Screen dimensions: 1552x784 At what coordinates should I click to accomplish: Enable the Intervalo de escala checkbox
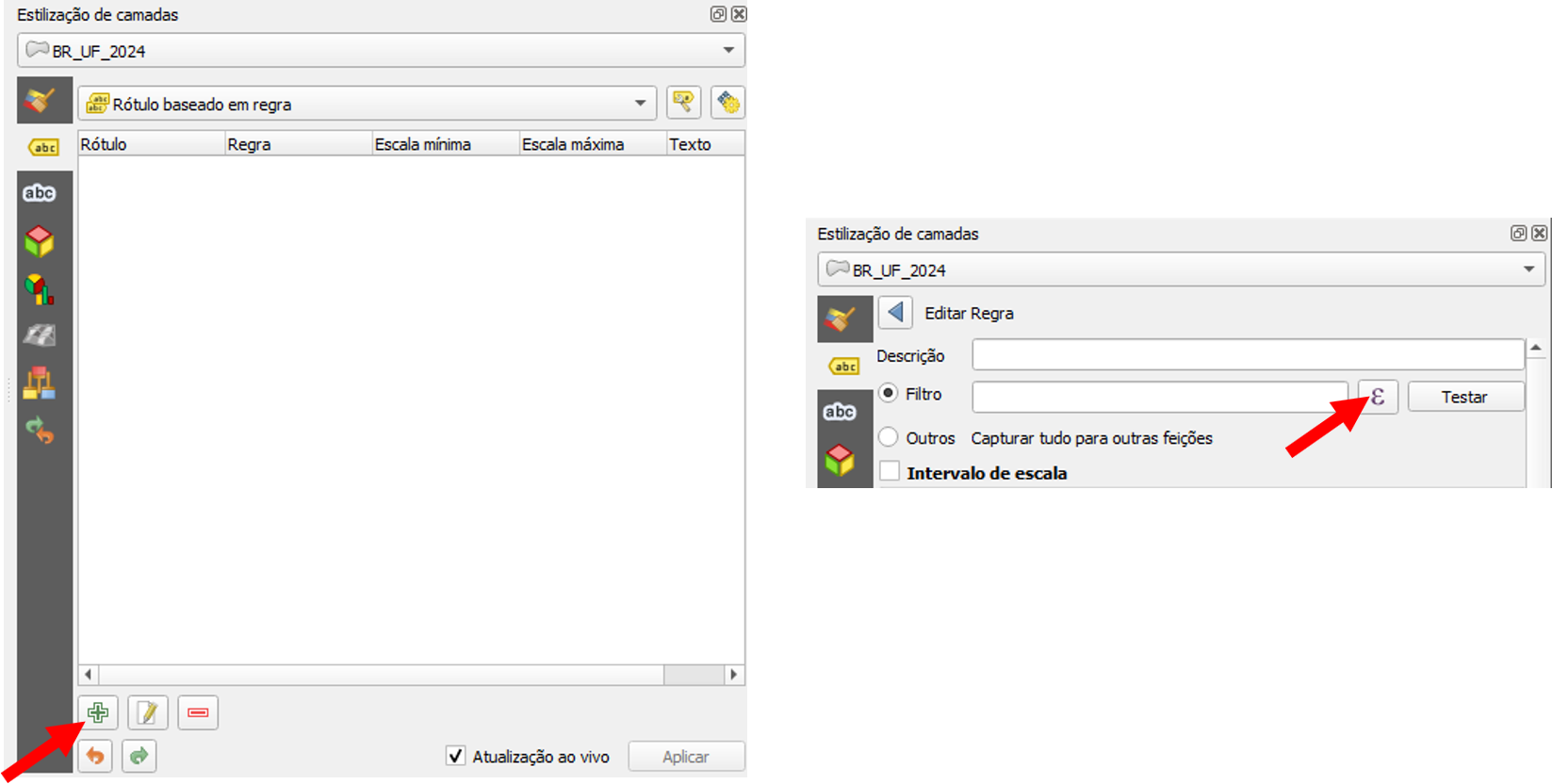[890, 472]
